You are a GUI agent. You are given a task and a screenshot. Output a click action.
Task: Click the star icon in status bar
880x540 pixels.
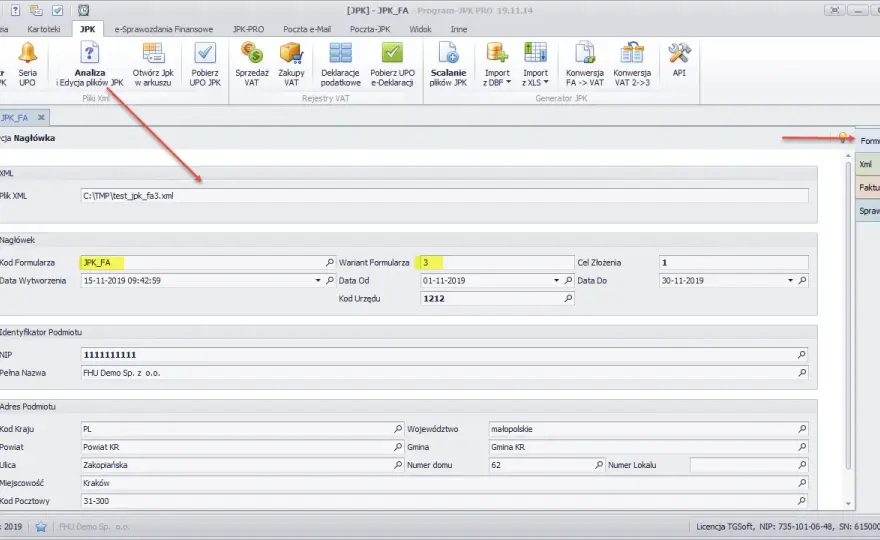click(x=41, y=527)
